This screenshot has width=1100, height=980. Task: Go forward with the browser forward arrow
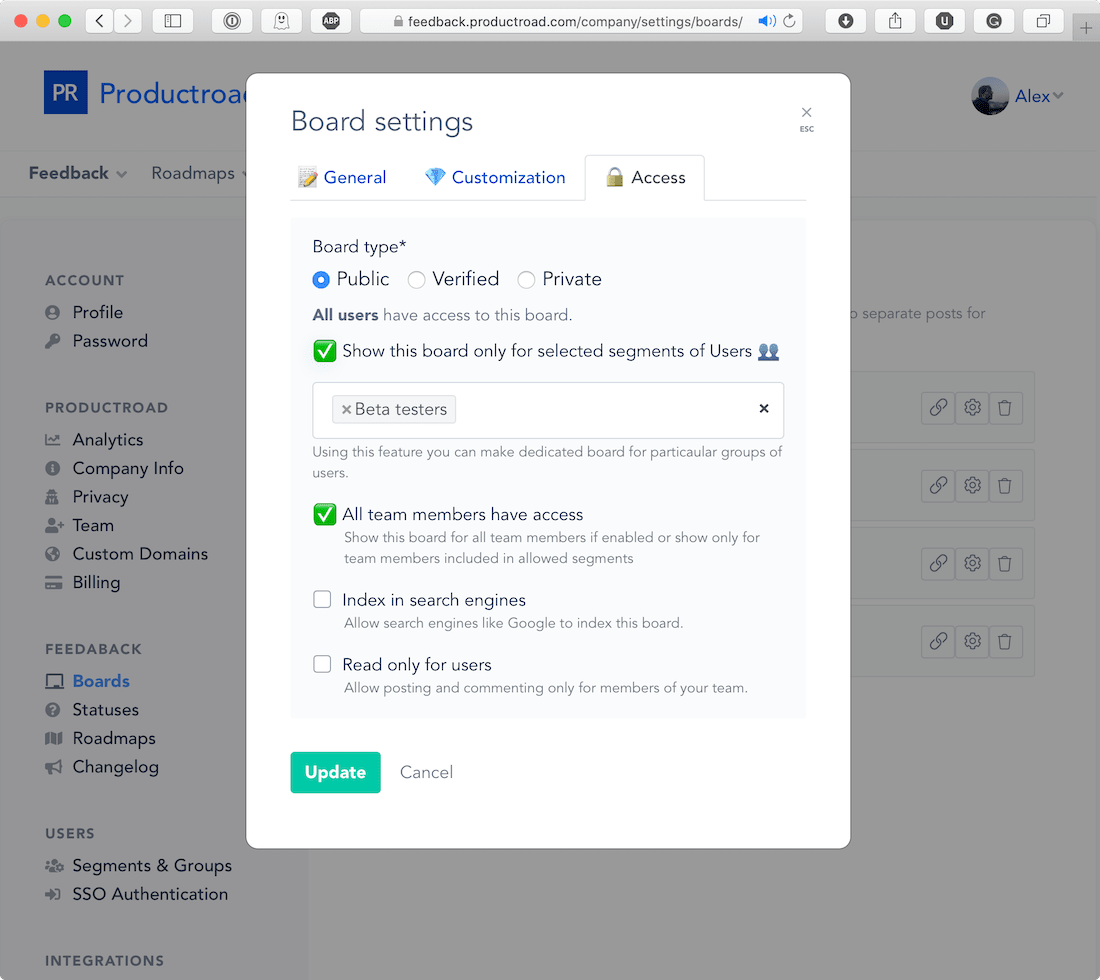128,21
